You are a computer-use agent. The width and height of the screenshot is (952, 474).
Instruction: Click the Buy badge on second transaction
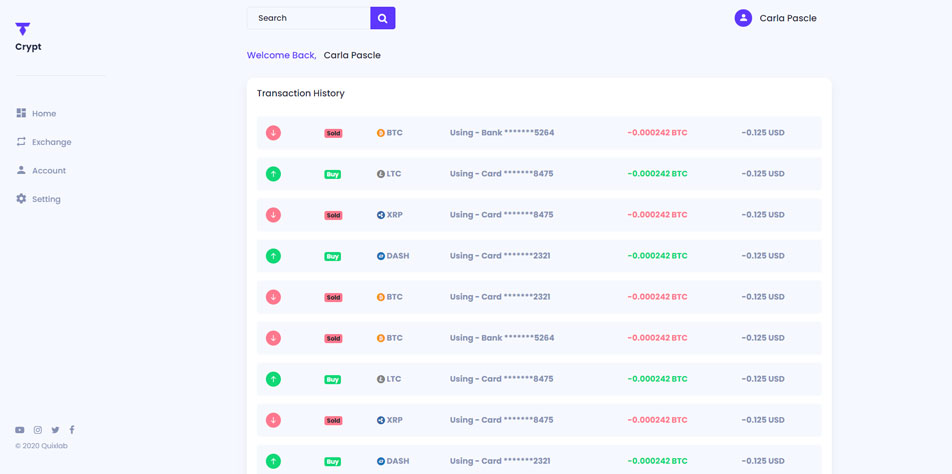coord(333,174)
